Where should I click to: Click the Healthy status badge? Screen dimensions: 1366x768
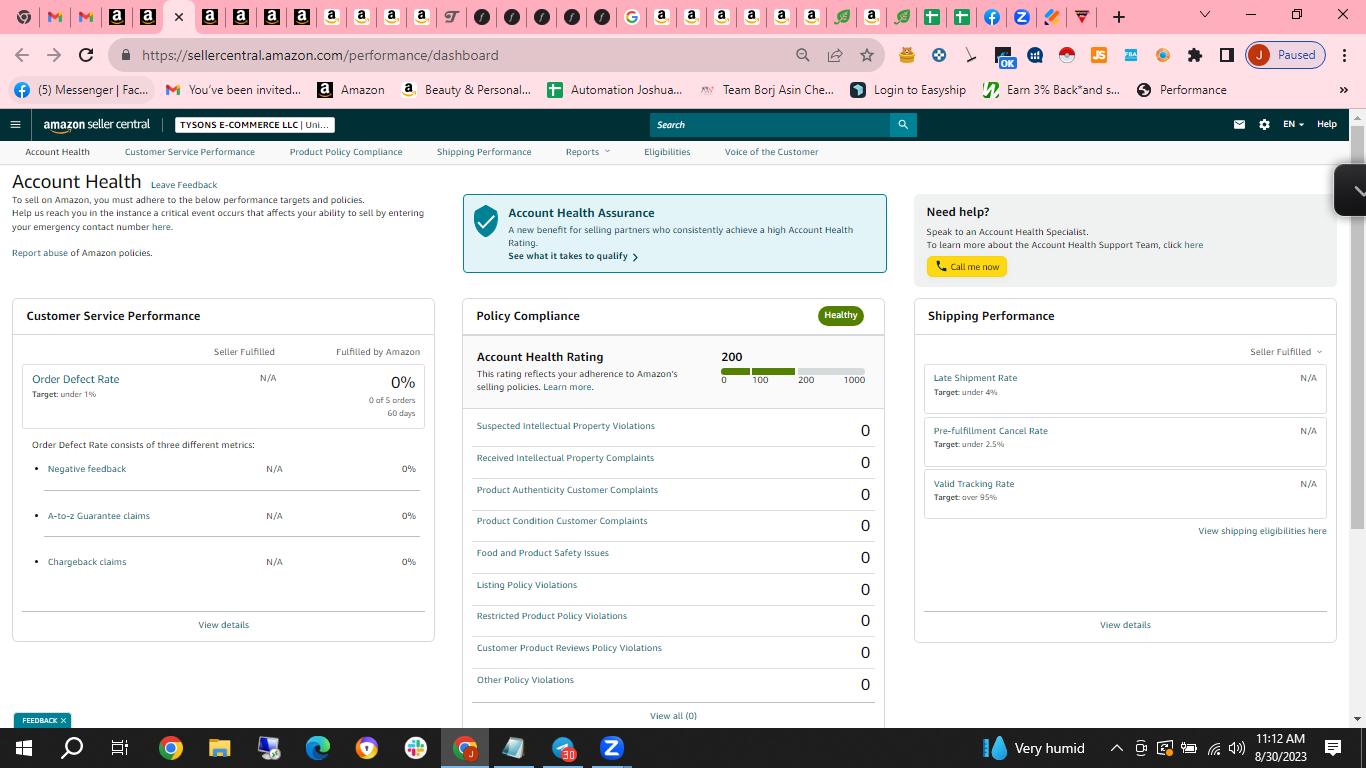click(841, 315)
